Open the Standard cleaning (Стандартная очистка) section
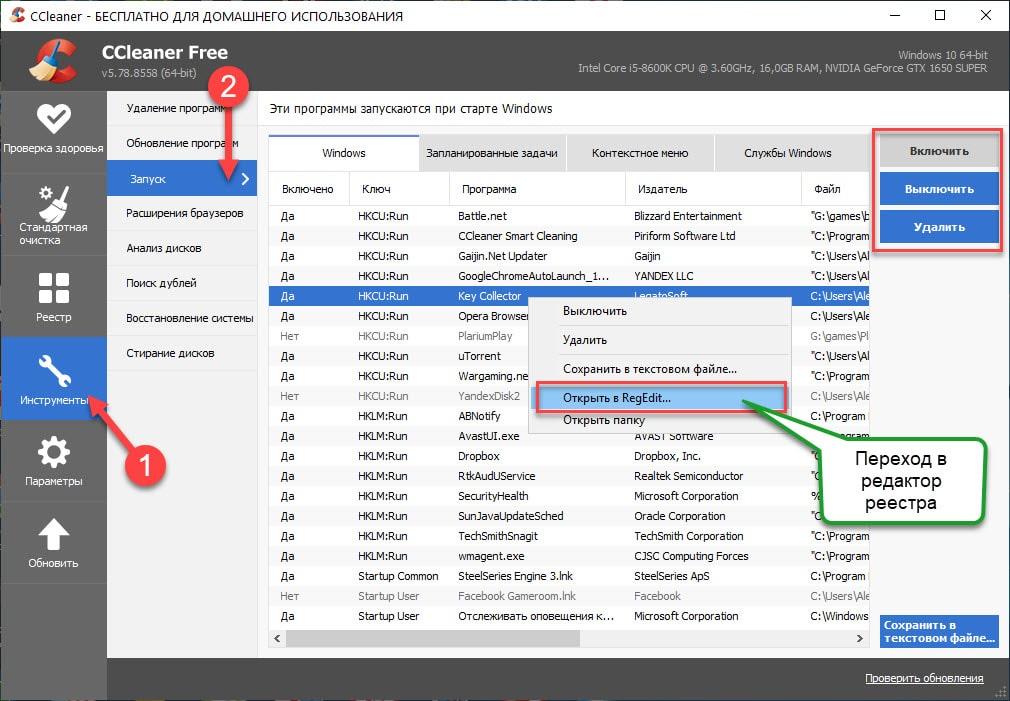 53,213
